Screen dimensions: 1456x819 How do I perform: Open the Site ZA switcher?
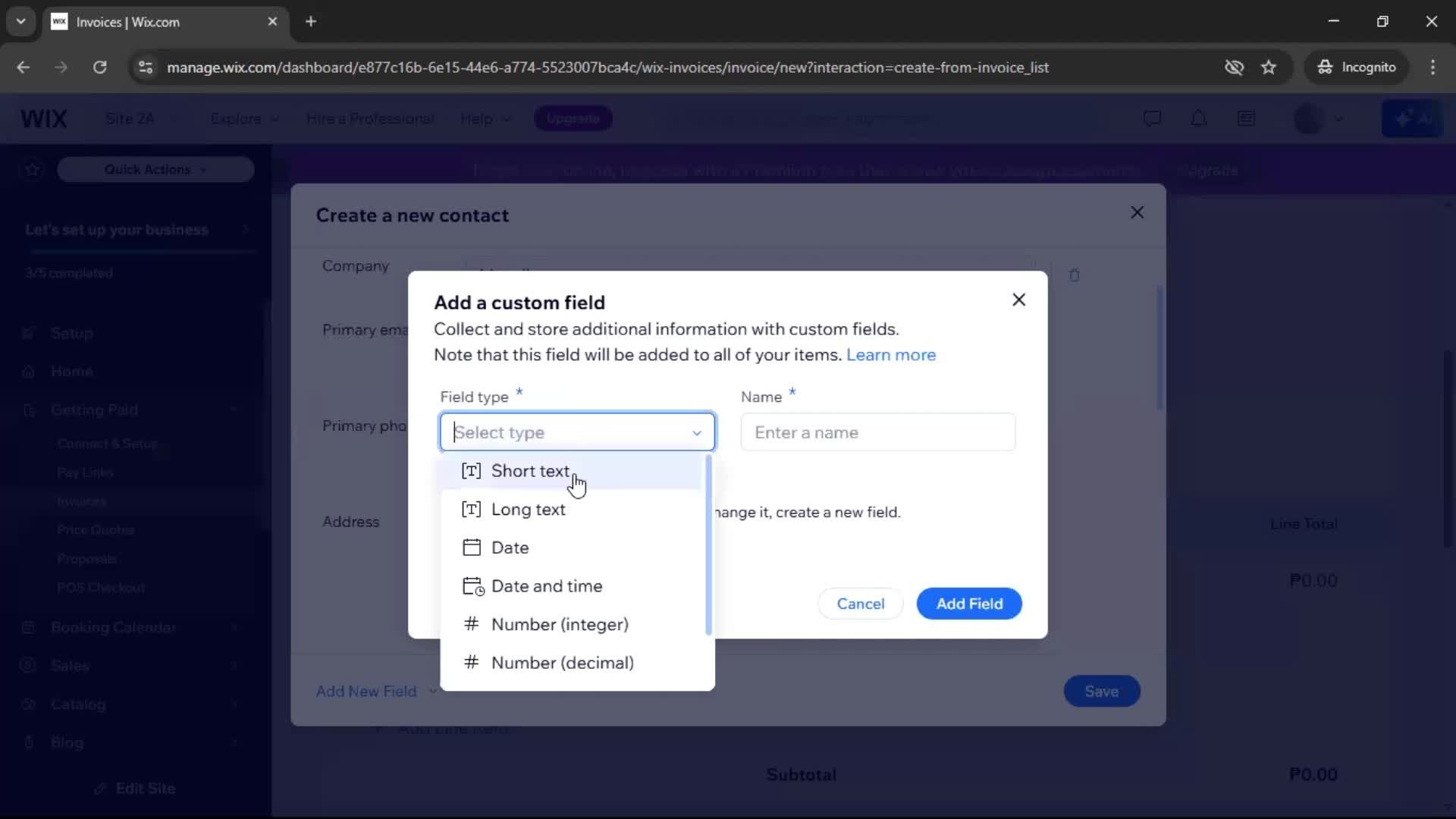point(143,119)
